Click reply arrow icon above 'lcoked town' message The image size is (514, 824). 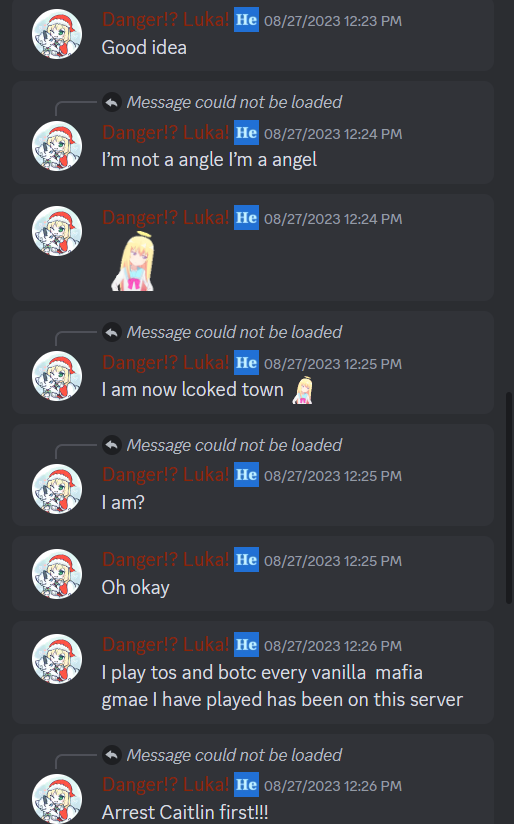click(112, 332)
